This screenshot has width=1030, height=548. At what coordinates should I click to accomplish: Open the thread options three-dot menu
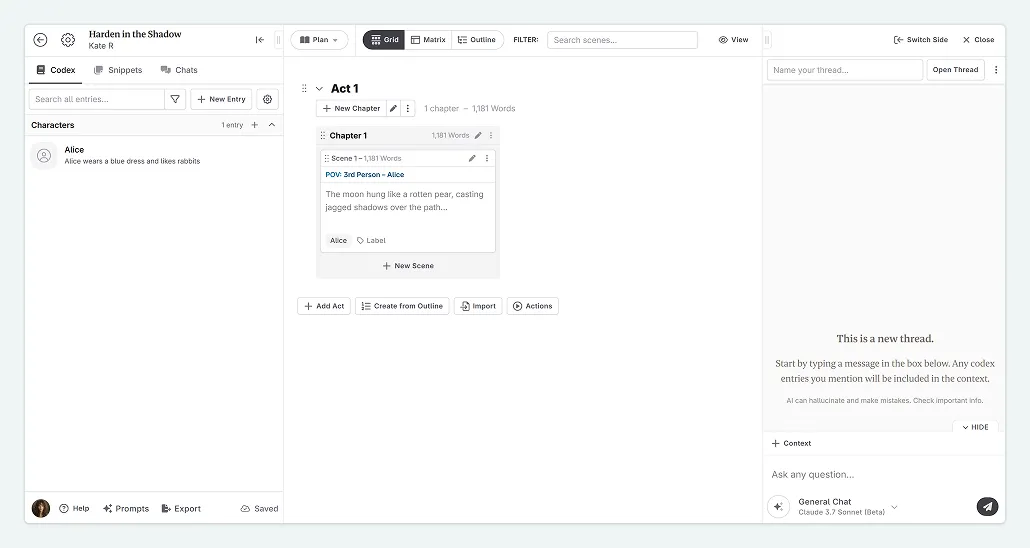[x=996, y=70]
